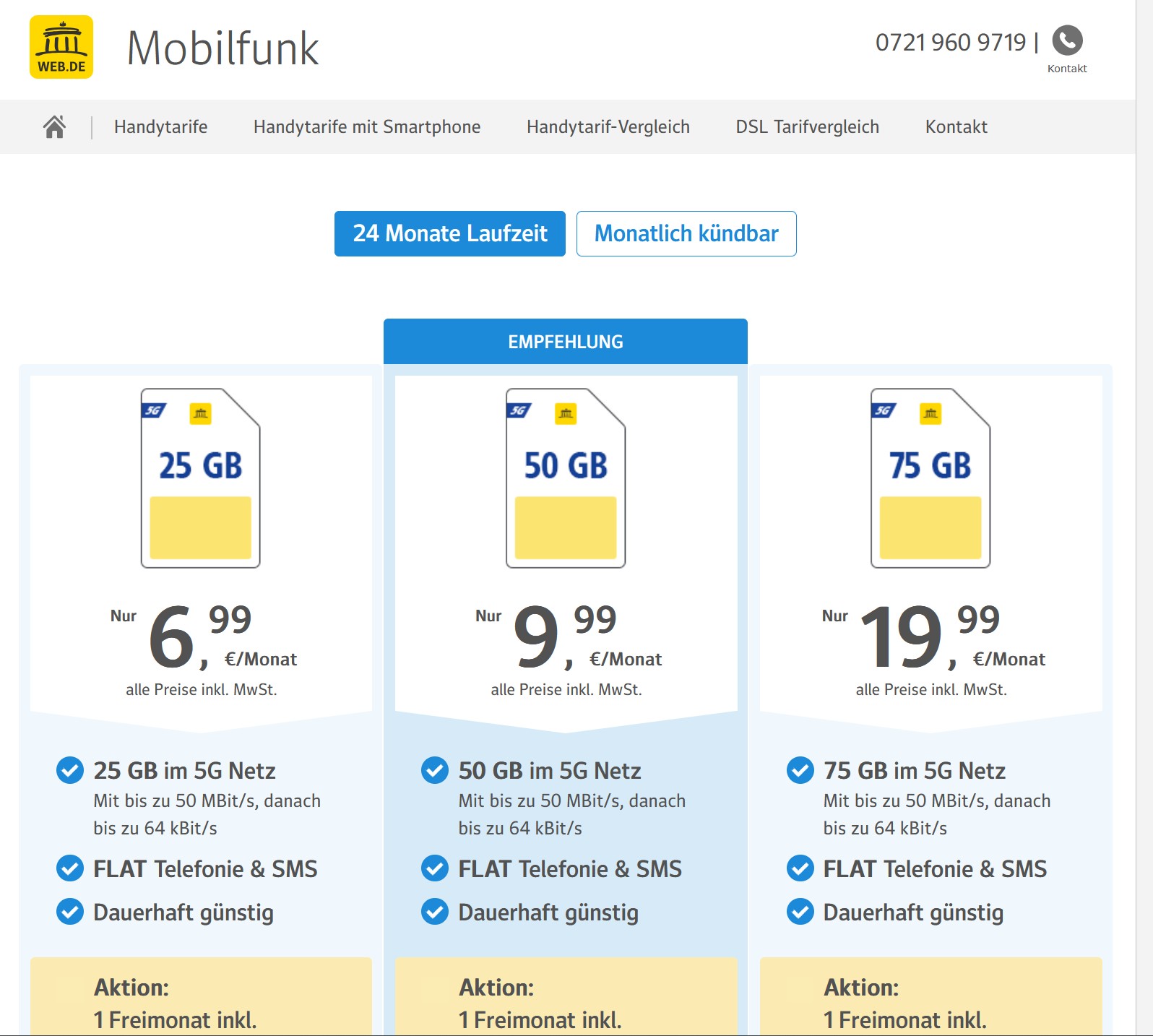
Task: Open DSL Tarifvergleich in navigation
Action: coord(807,126)
